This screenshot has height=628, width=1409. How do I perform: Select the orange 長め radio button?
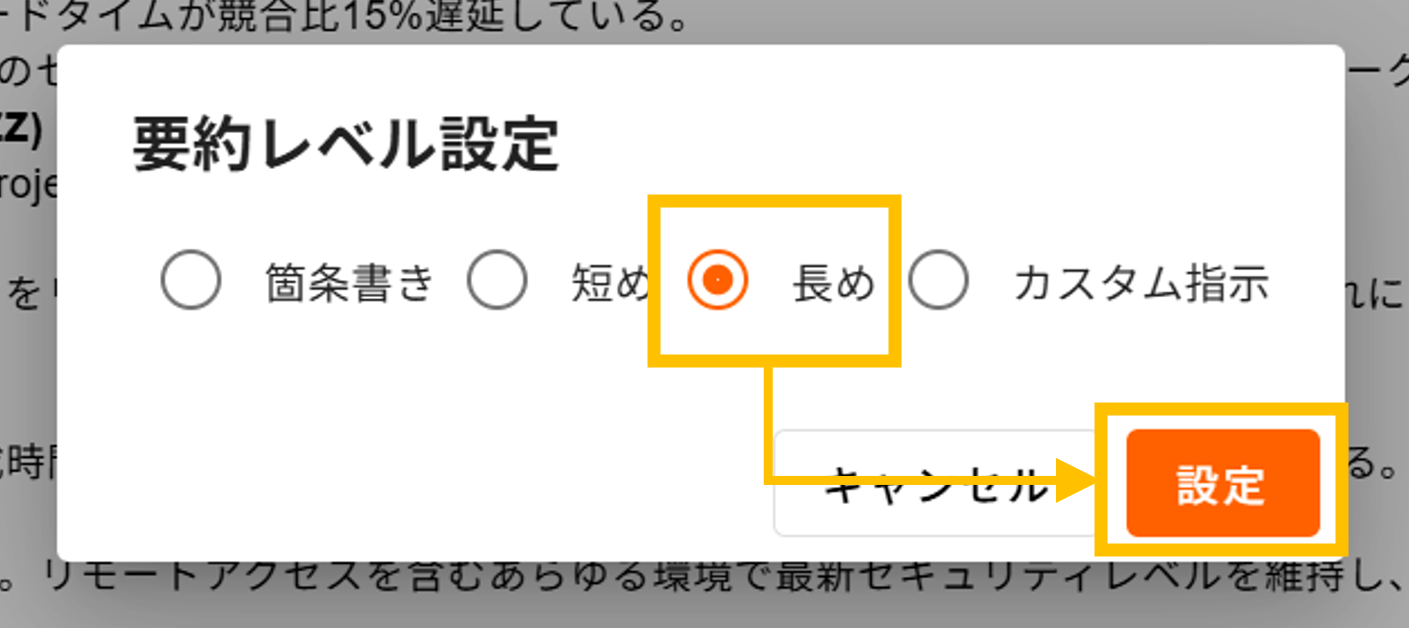coord(717,281)
